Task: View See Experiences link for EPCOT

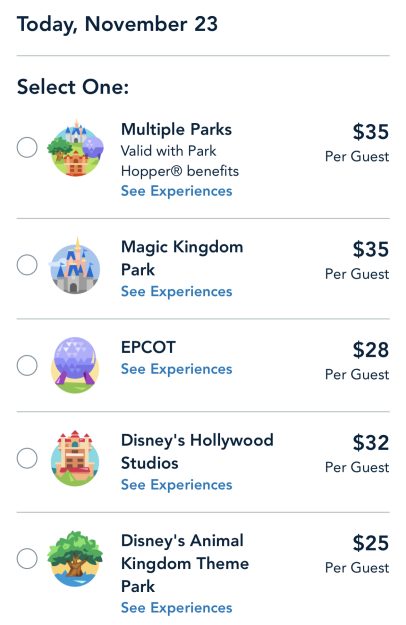Action: (x=177, y=369)
